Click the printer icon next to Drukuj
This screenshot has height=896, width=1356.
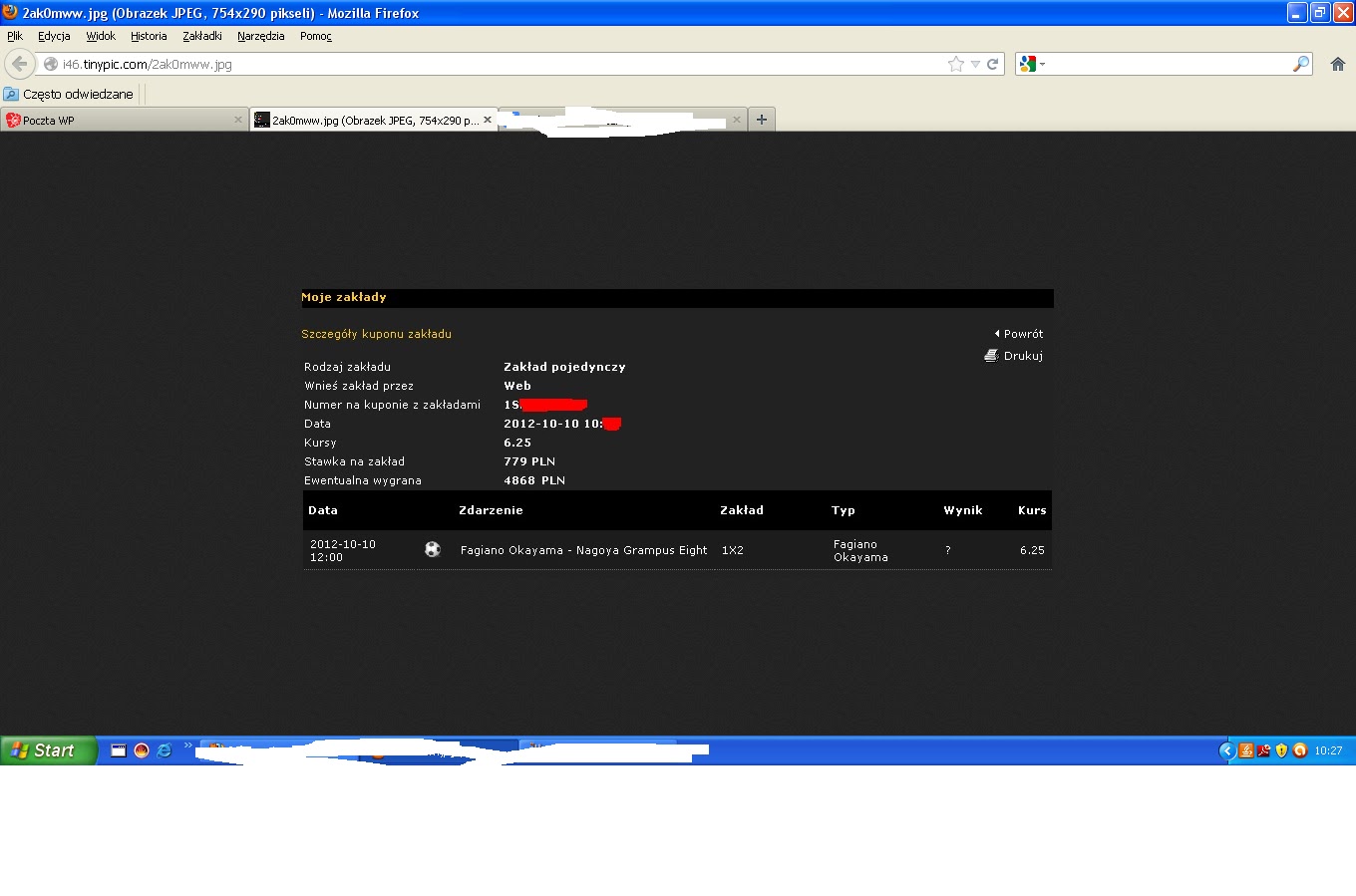(x=991, y=355)
